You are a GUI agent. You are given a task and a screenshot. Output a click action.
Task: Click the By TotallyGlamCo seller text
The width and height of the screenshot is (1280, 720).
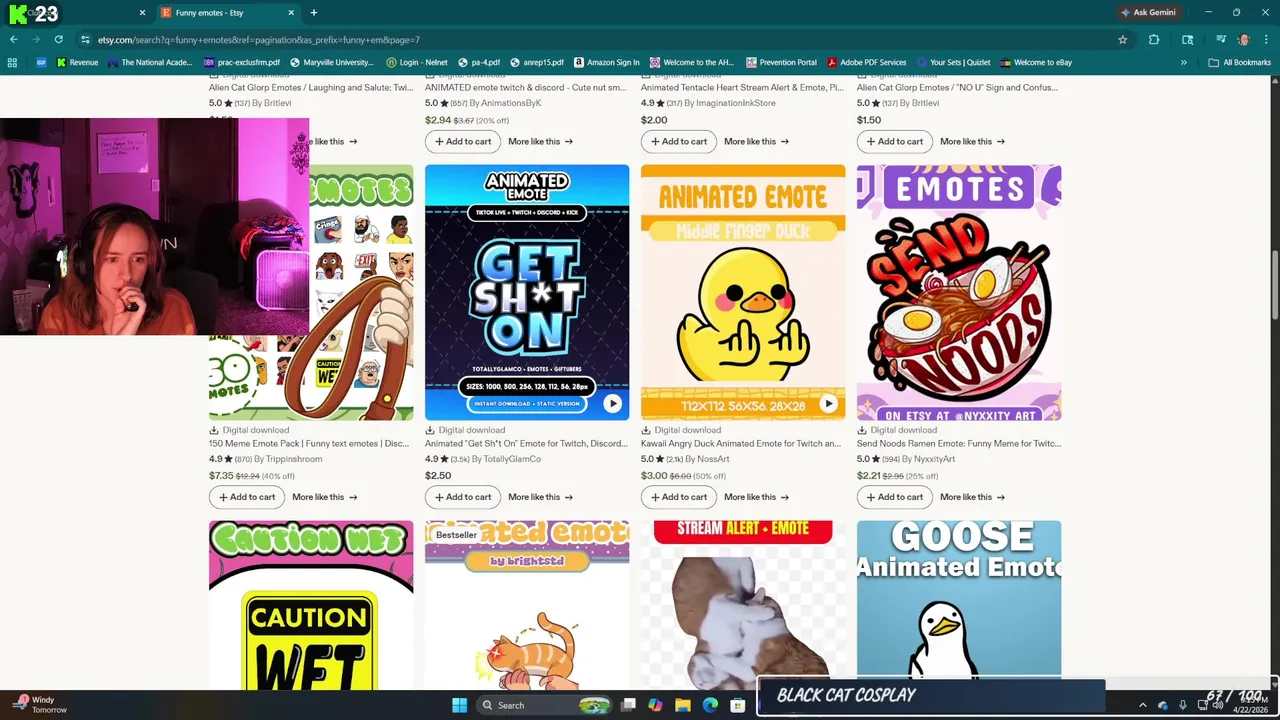click(x=506, y=459)
